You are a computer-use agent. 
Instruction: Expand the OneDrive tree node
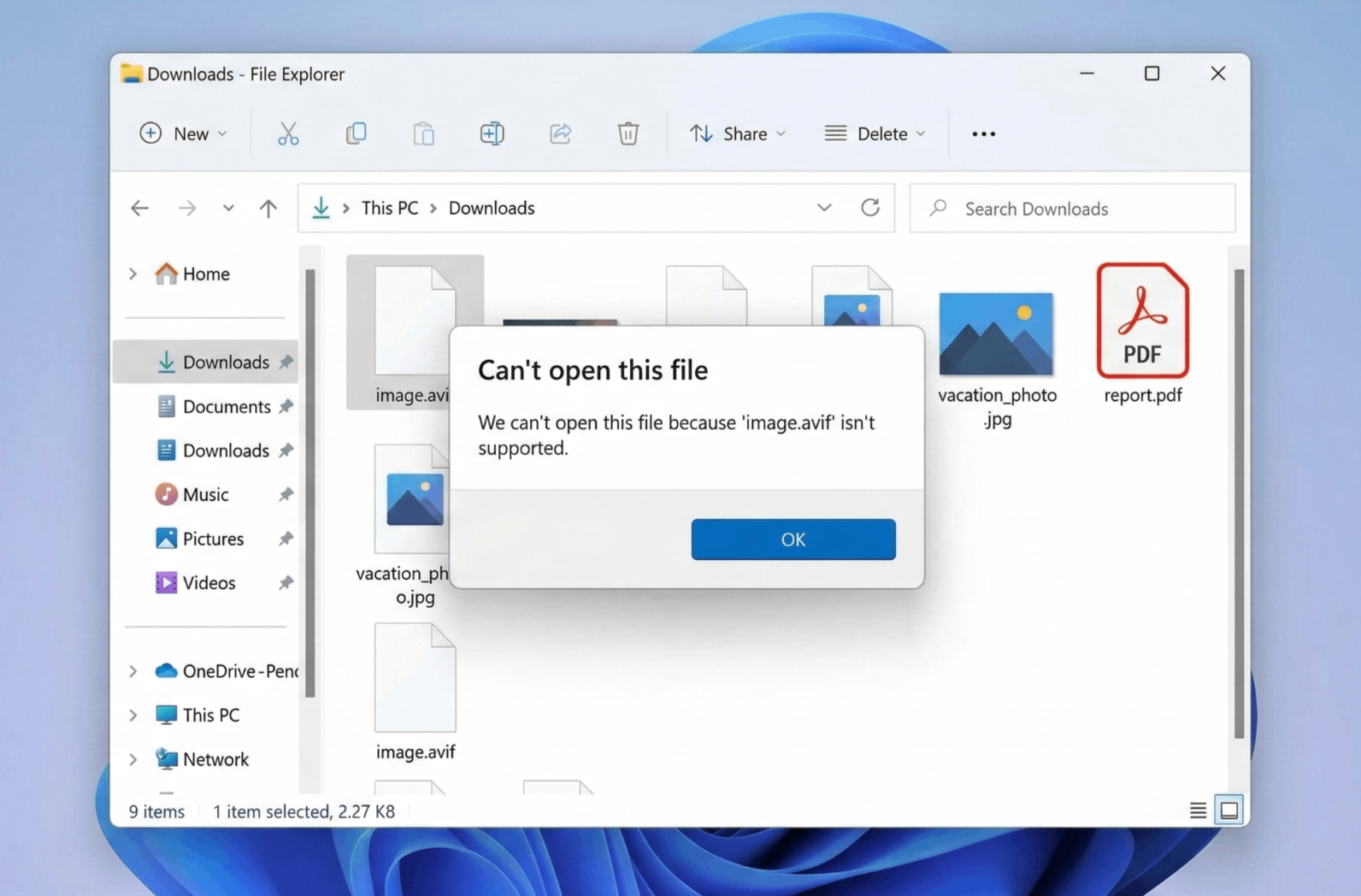coord(133,671)
